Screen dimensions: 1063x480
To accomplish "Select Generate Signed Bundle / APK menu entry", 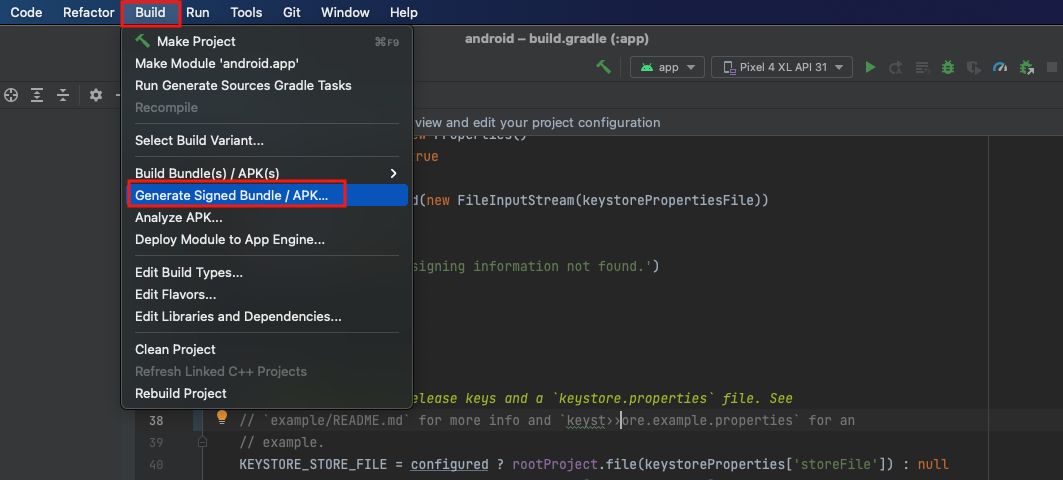I will 232,195.
